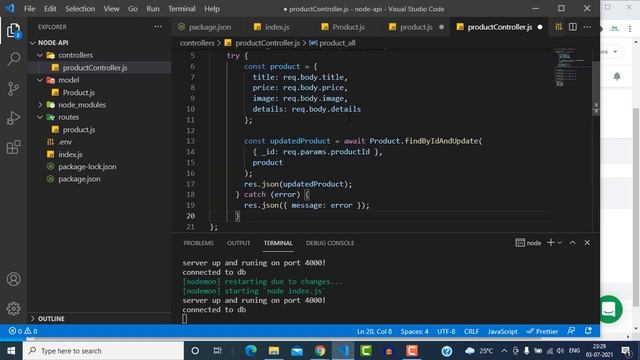Open the Run and Debug view
This screenshot has height=360, width=640.
pos(13,118)
